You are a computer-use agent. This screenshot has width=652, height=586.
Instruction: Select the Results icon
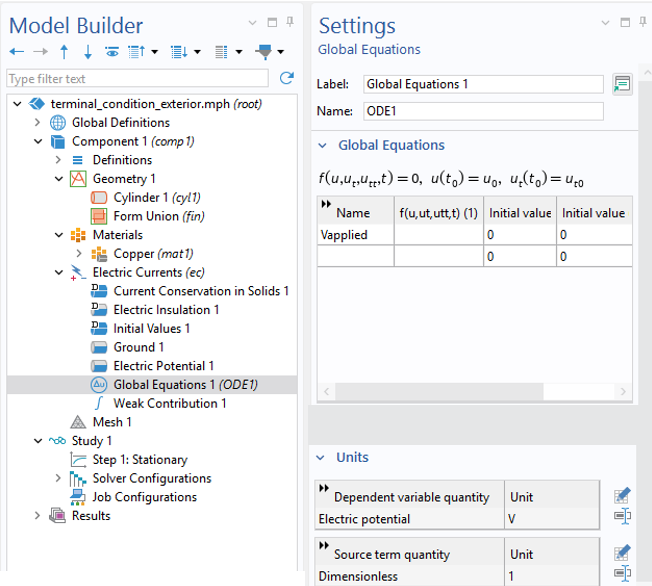[57, 516]
